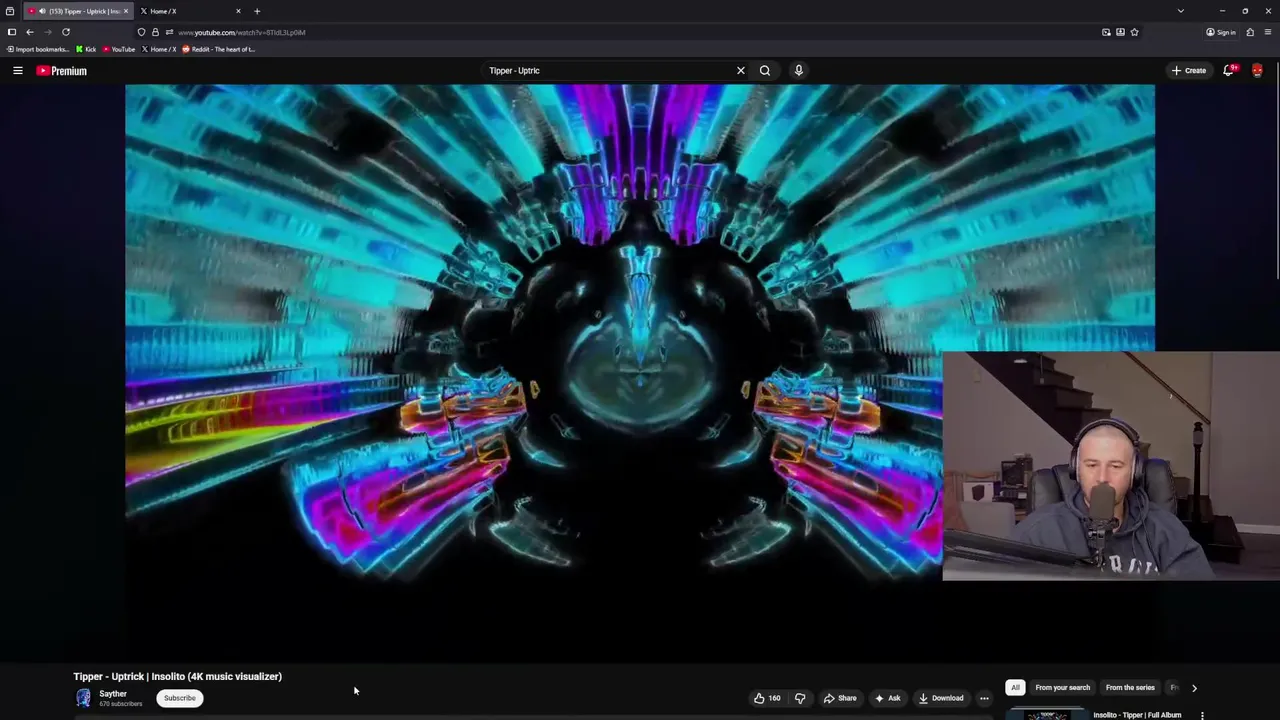Install site app icon in address bar

click(x=1120, y=32)
